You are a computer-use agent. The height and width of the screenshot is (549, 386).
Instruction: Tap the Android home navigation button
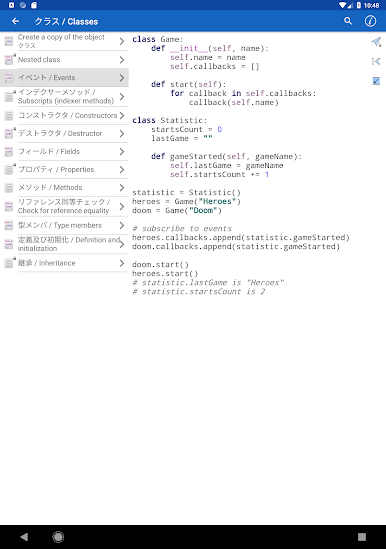click(58, 537)
